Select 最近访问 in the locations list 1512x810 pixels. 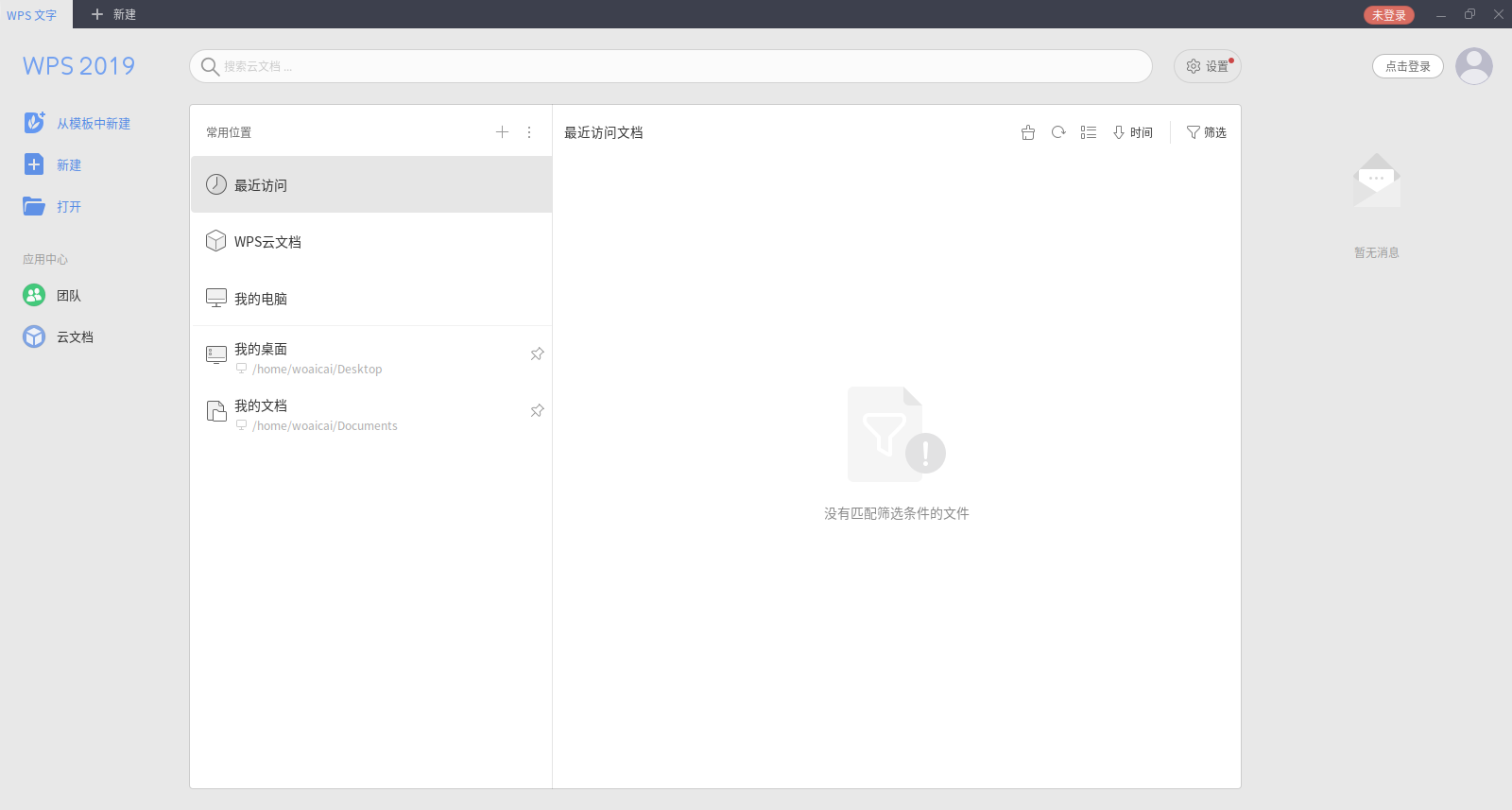[371, 185]
